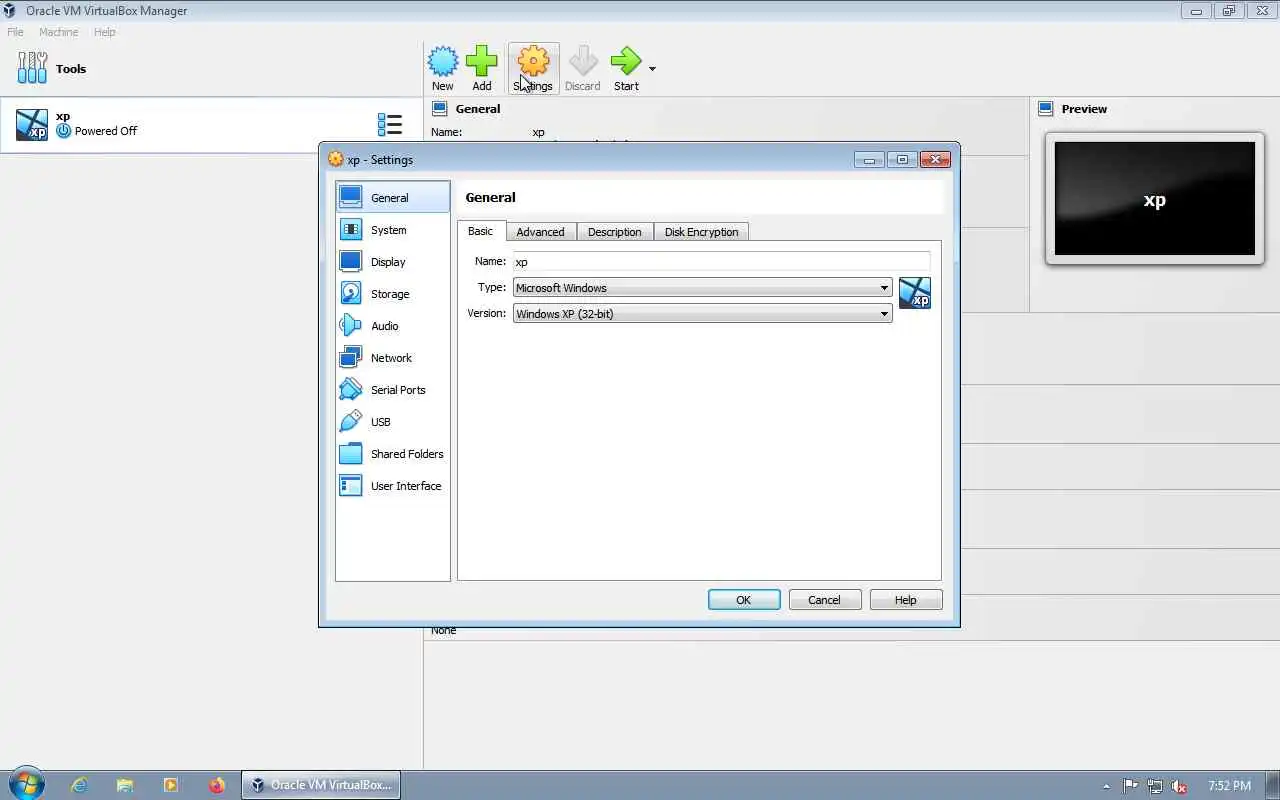Open the xp machine tools list menu icon

point(390,124)
